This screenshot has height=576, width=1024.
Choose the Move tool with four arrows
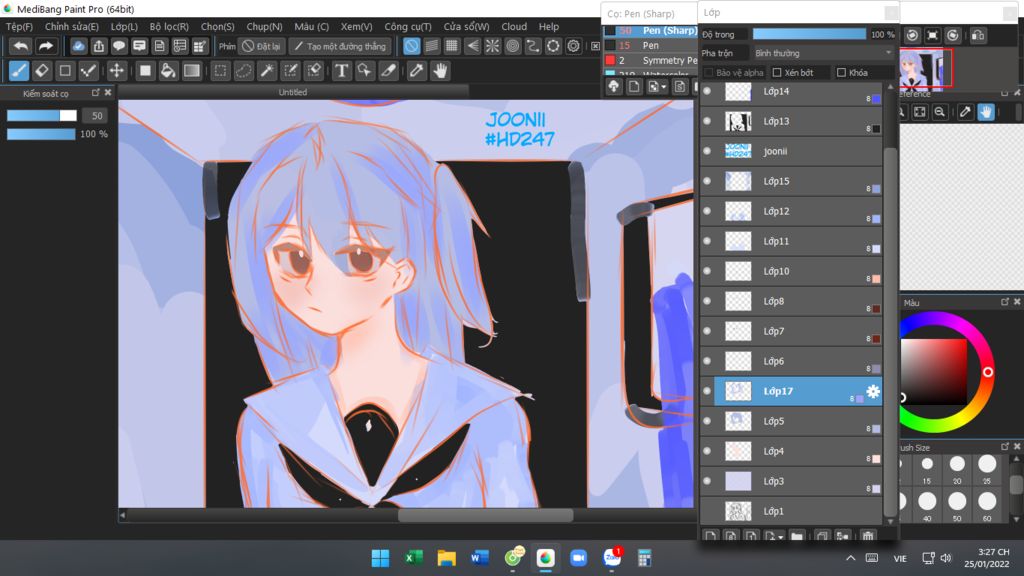pyautogui.click(x=116, y=71)
